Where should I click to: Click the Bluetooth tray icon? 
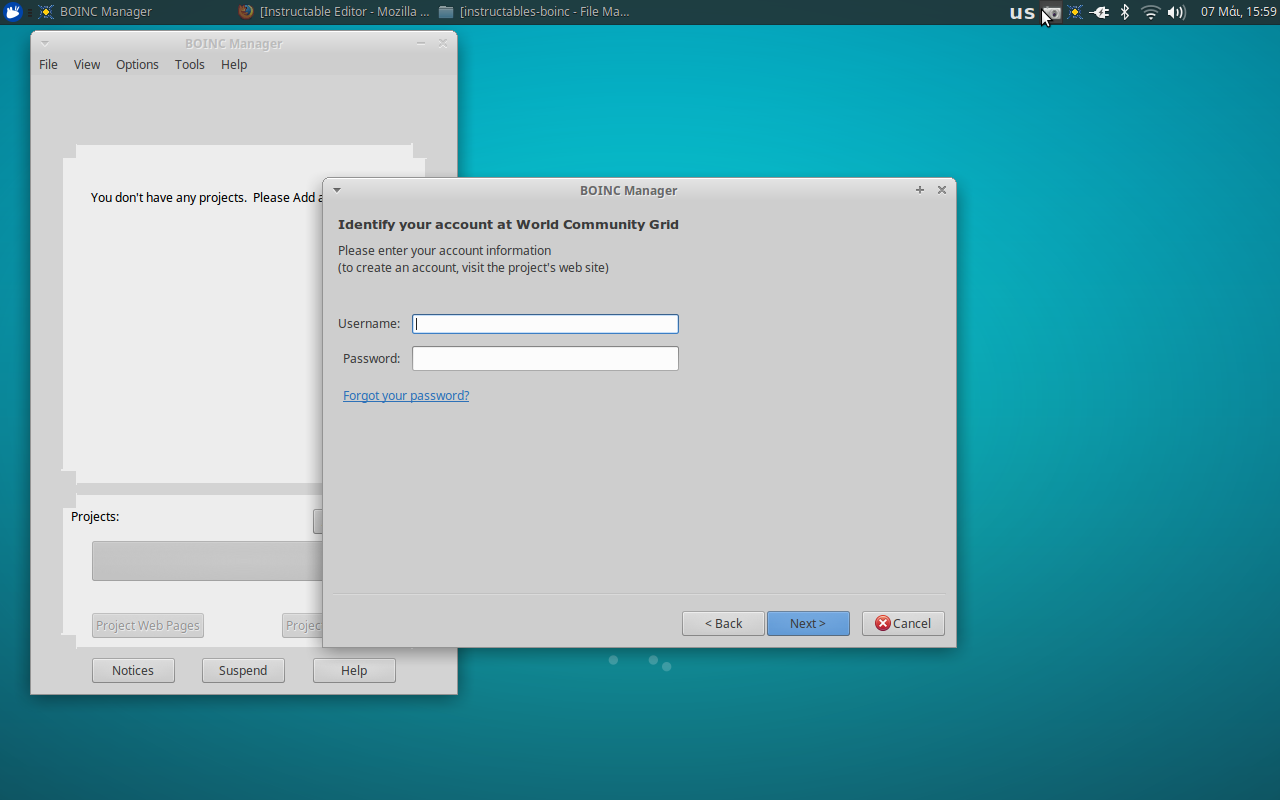(1125, 12)
